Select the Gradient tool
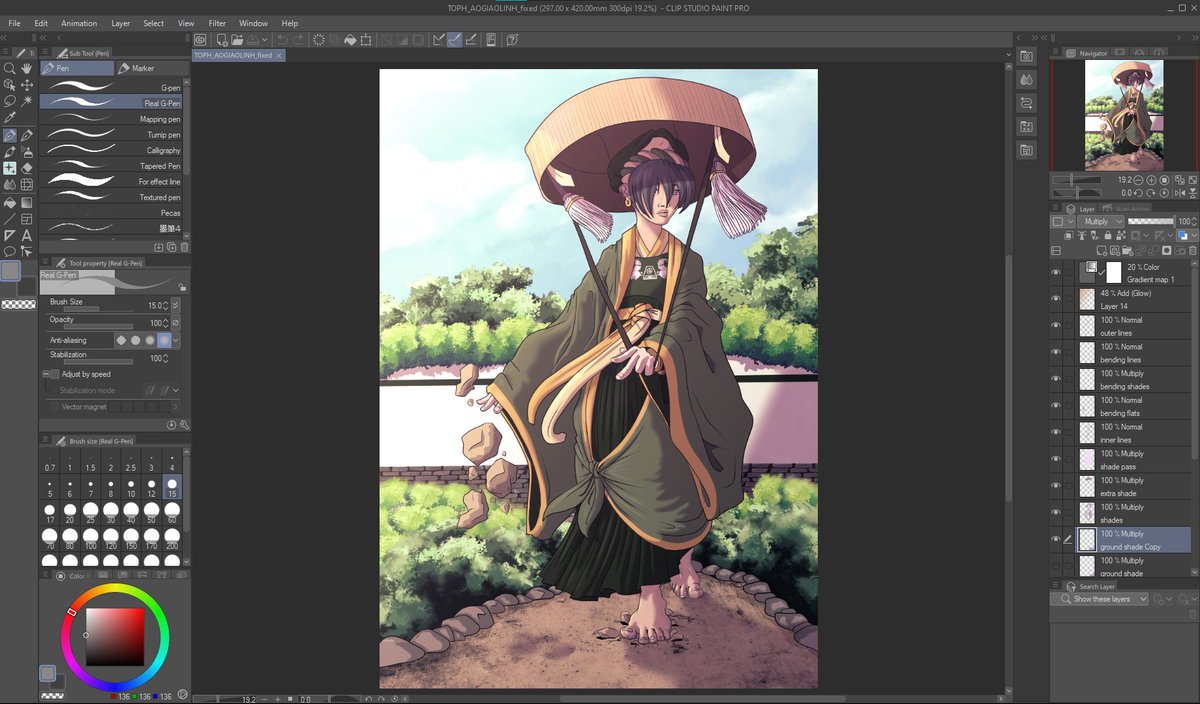Viewport: 1200px width, 704px height. [x=27, y=202]
